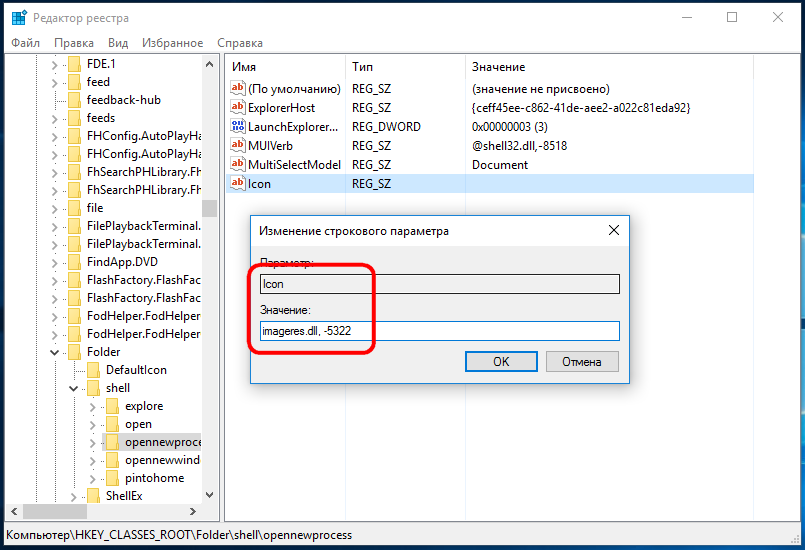Click the tree scroll up arrow
This screenshot has width=805, height=550.
(x=209, y=64)
